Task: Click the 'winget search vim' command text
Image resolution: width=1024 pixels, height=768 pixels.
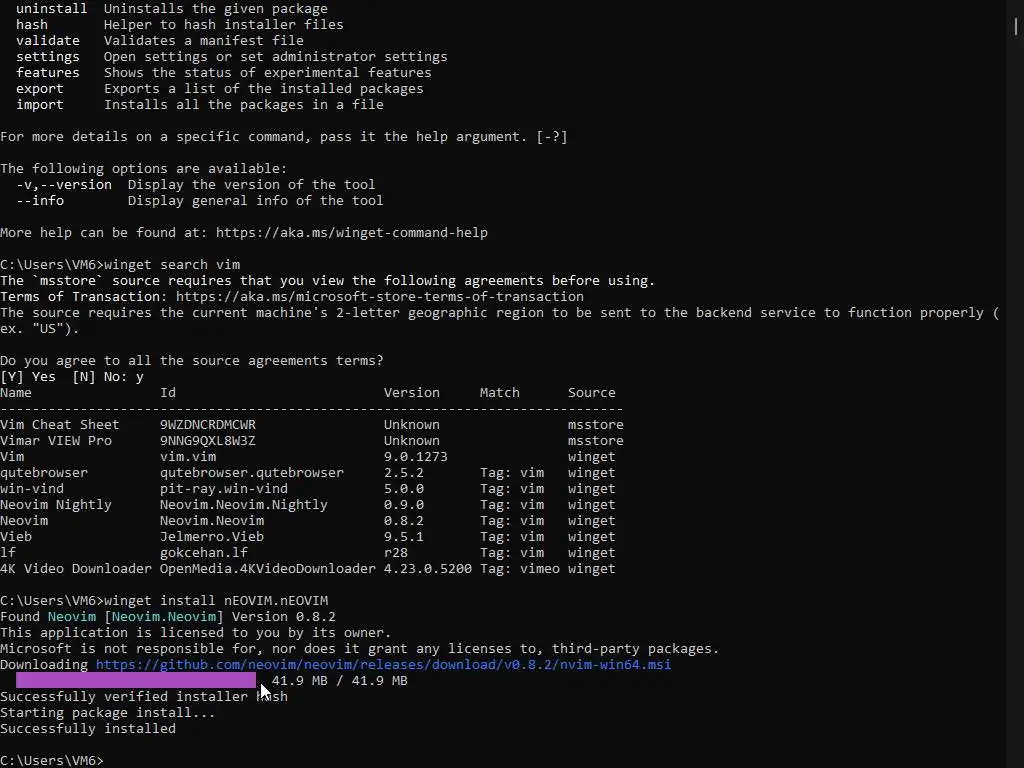Action: tap(172, 264)
